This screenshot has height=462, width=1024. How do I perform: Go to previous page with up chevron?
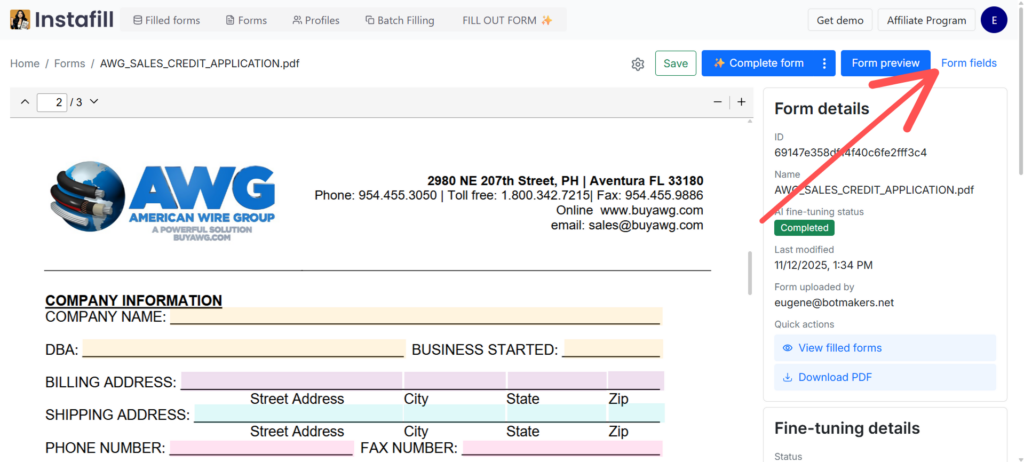coord(25,102)
